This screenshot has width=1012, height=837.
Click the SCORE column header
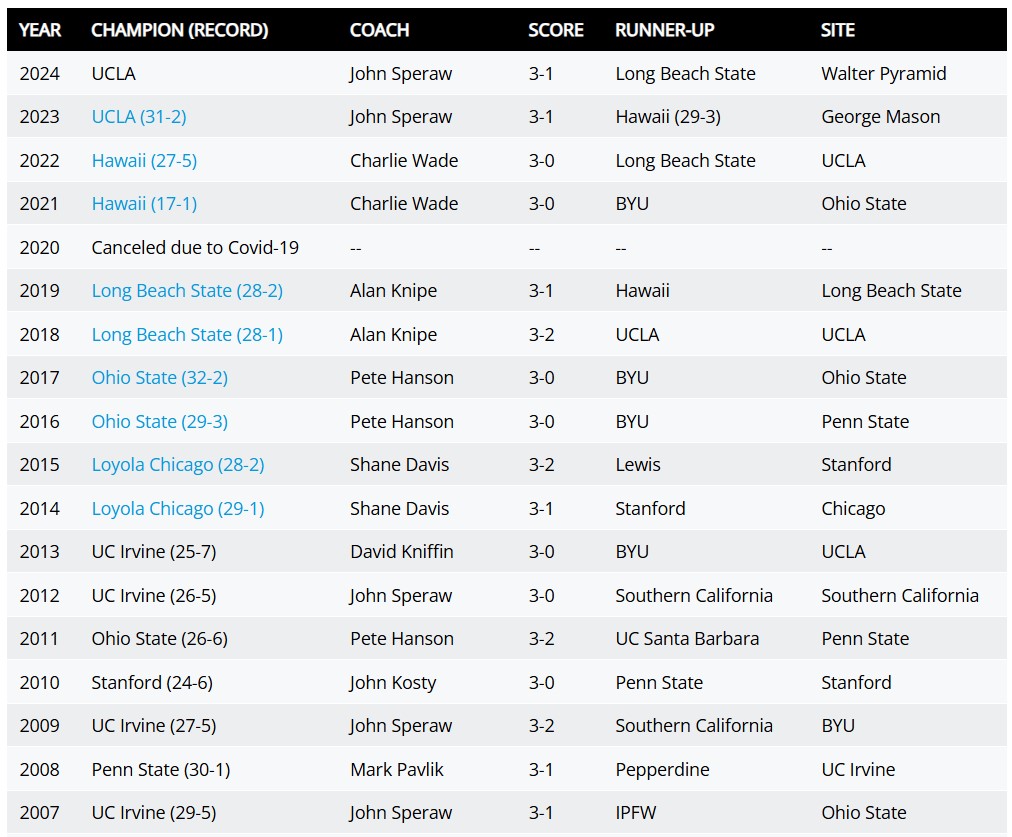click(x=556, y=30)
